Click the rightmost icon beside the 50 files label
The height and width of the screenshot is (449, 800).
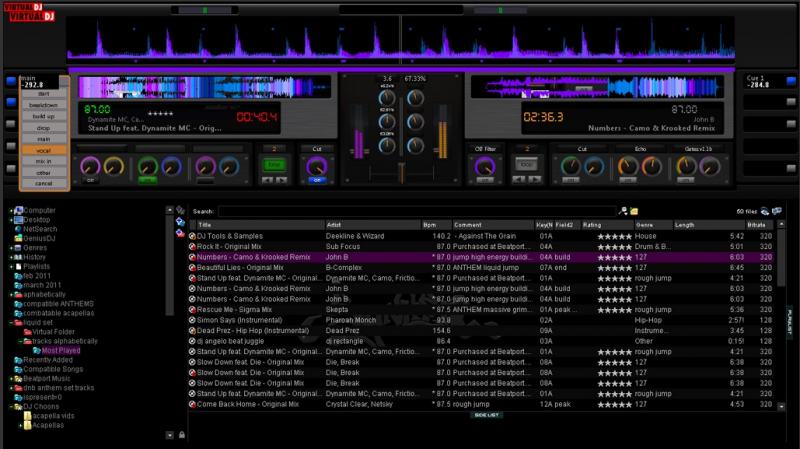777,211
